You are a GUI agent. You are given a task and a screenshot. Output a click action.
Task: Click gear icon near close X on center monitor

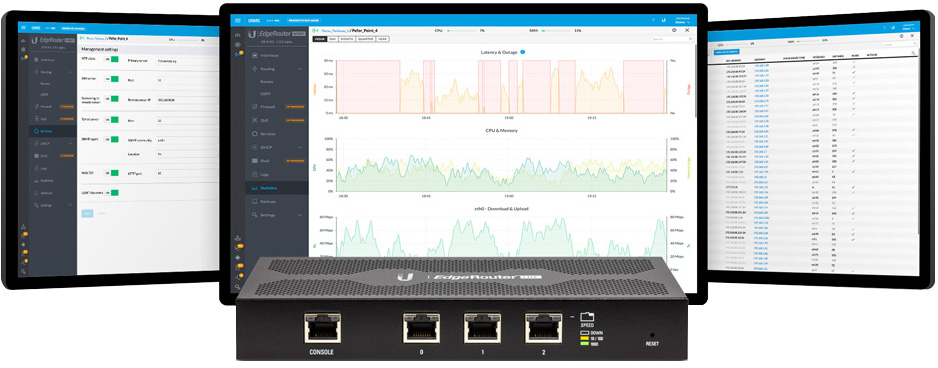674,30
